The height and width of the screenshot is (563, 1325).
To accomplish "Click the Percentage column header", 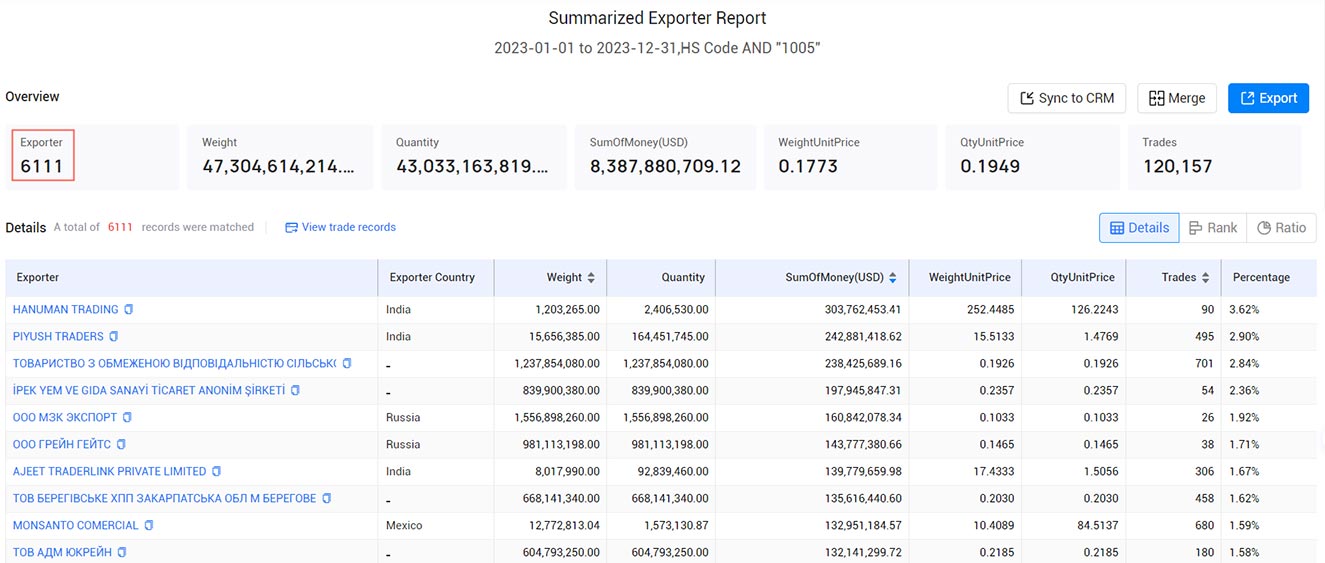I will point(1270,278).
